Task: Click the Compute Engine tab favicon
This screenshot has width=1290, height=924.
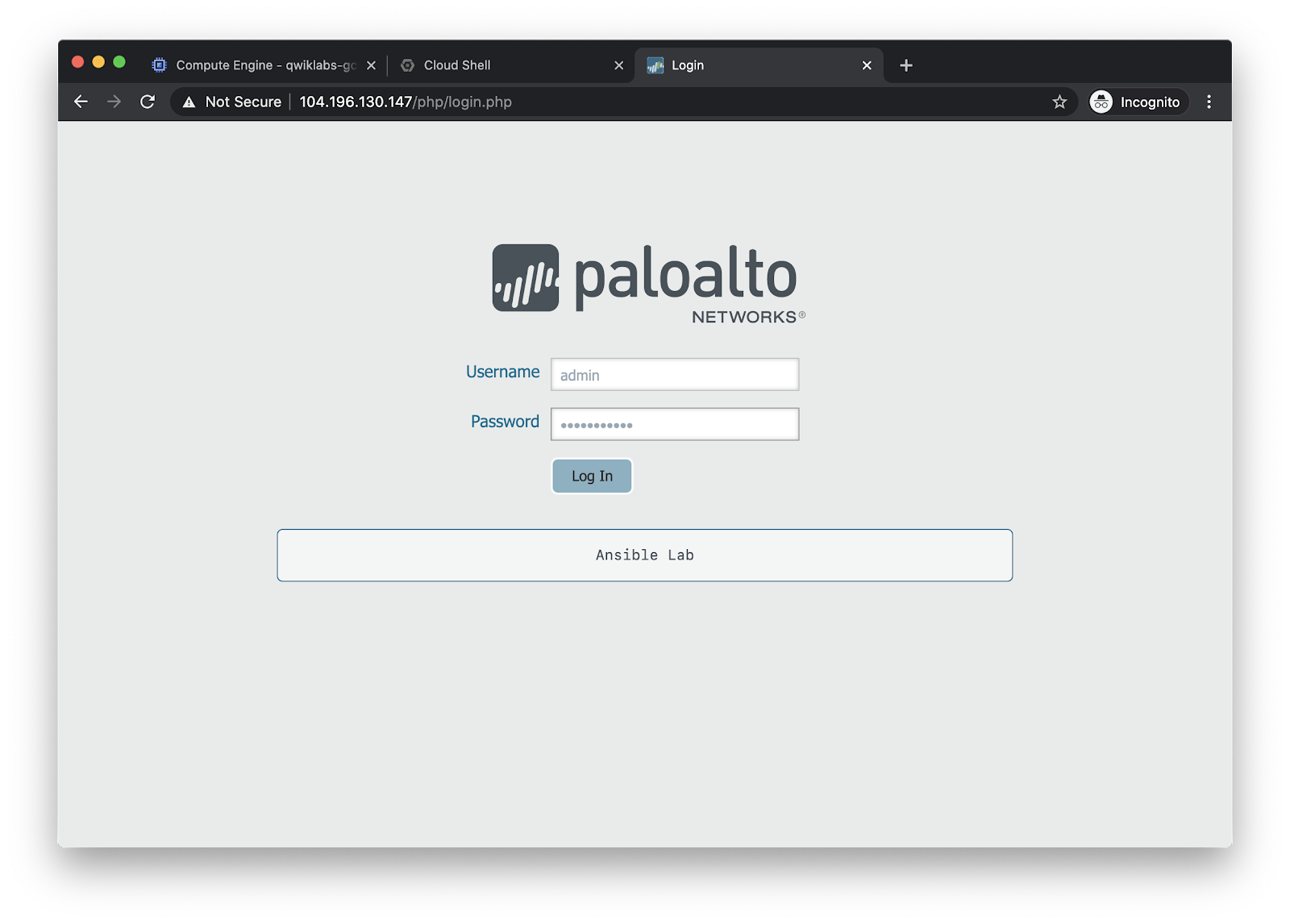Action: pos(160,65)
